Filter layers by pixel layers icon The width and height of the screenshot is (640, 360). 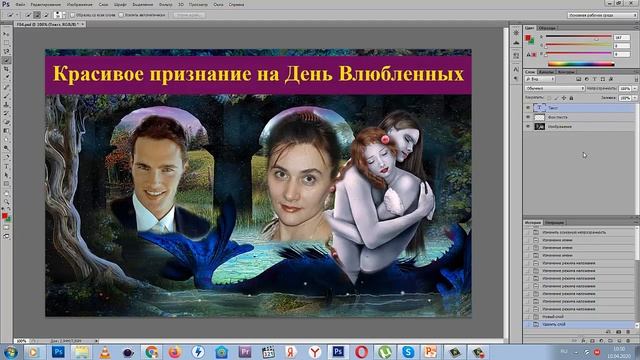(578, 79)
